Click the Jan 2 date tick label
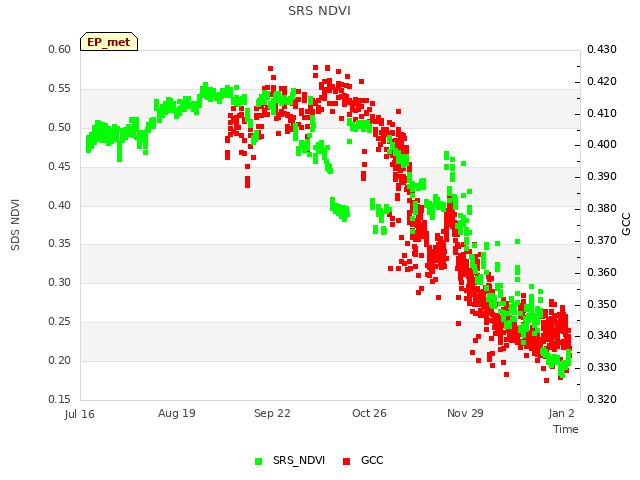Viewport: 640px width, 480px height. [561, 413]
